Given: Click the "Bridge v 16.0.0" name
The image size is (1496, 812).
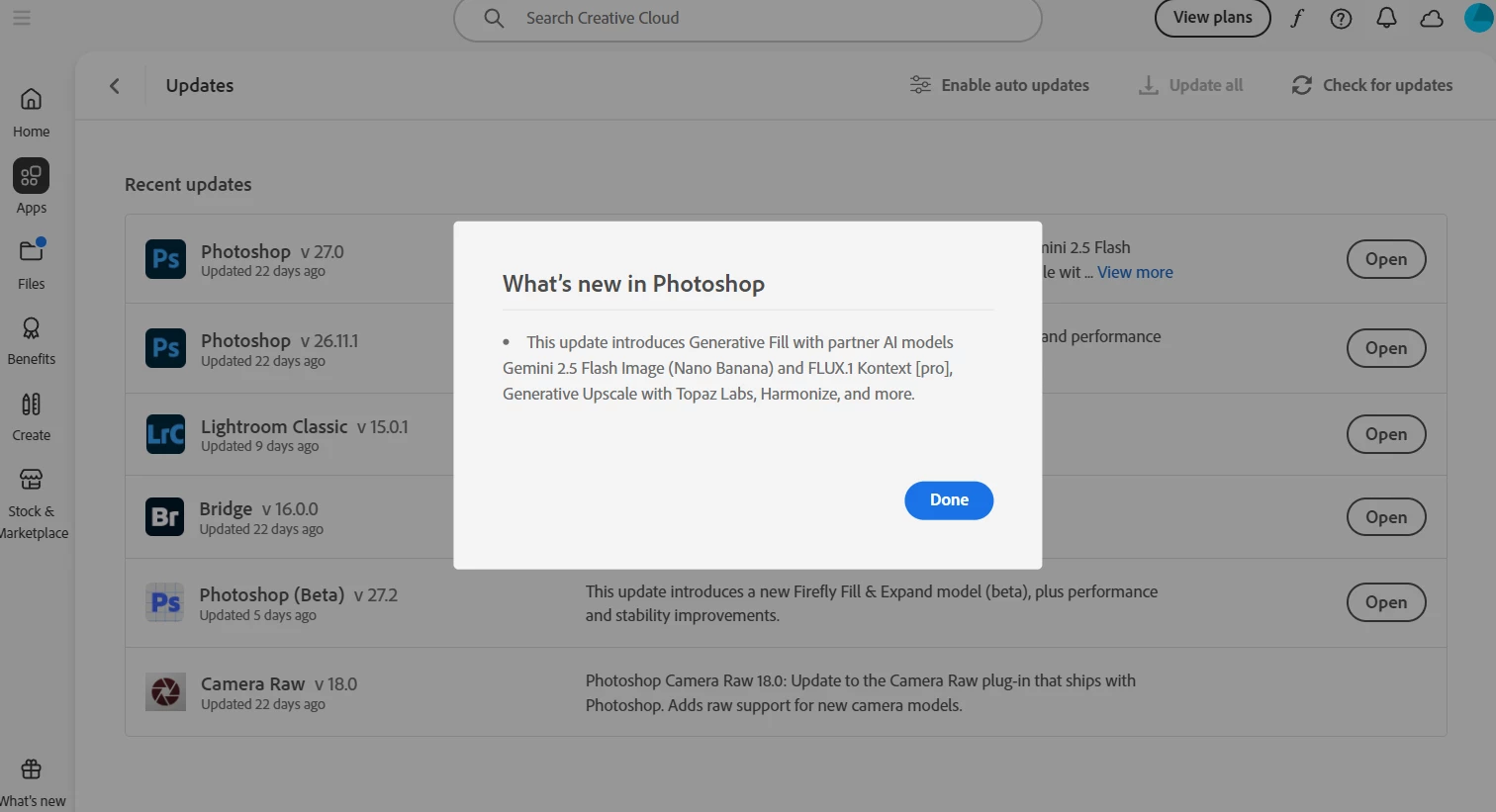Looking at the screenshot, I should click(x=259, y=508).
